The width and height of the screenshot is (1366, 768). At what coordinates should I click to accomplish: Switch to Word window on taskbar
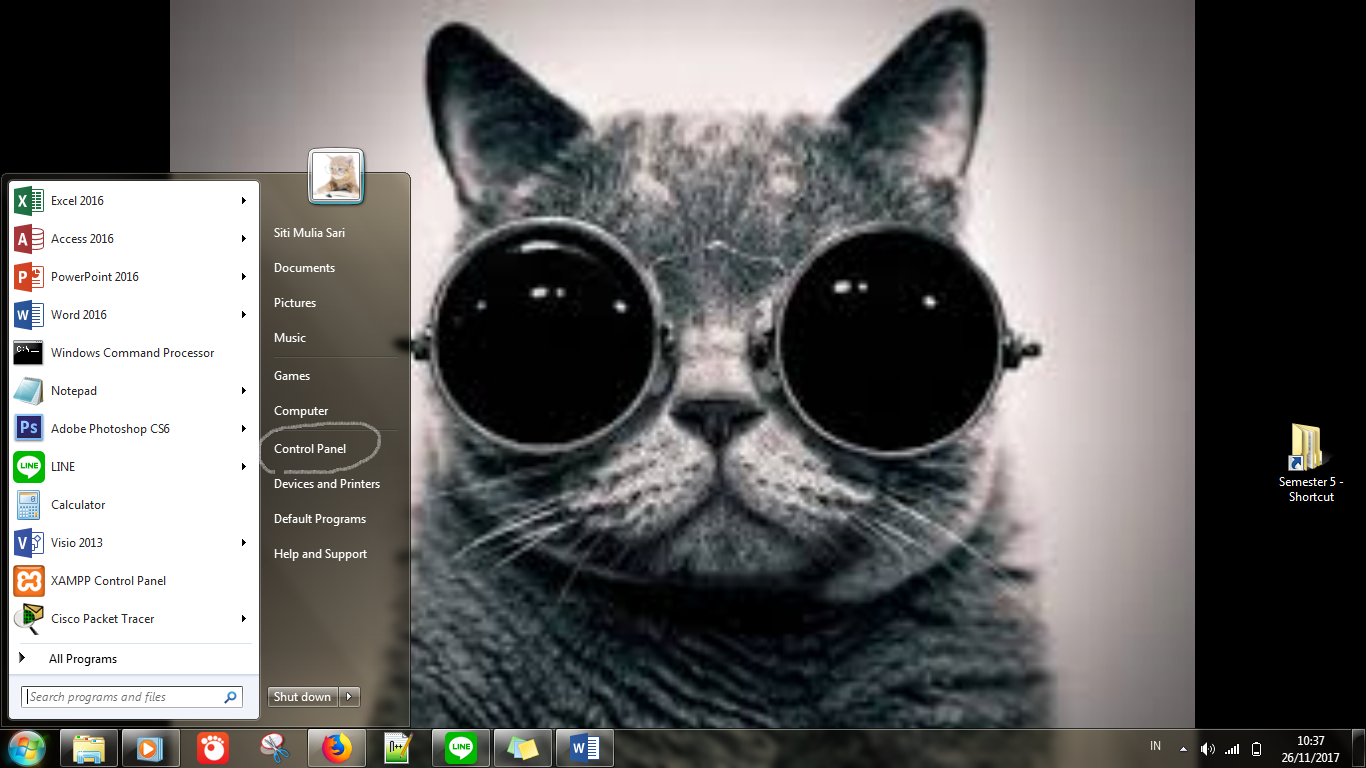coord(585,748)
